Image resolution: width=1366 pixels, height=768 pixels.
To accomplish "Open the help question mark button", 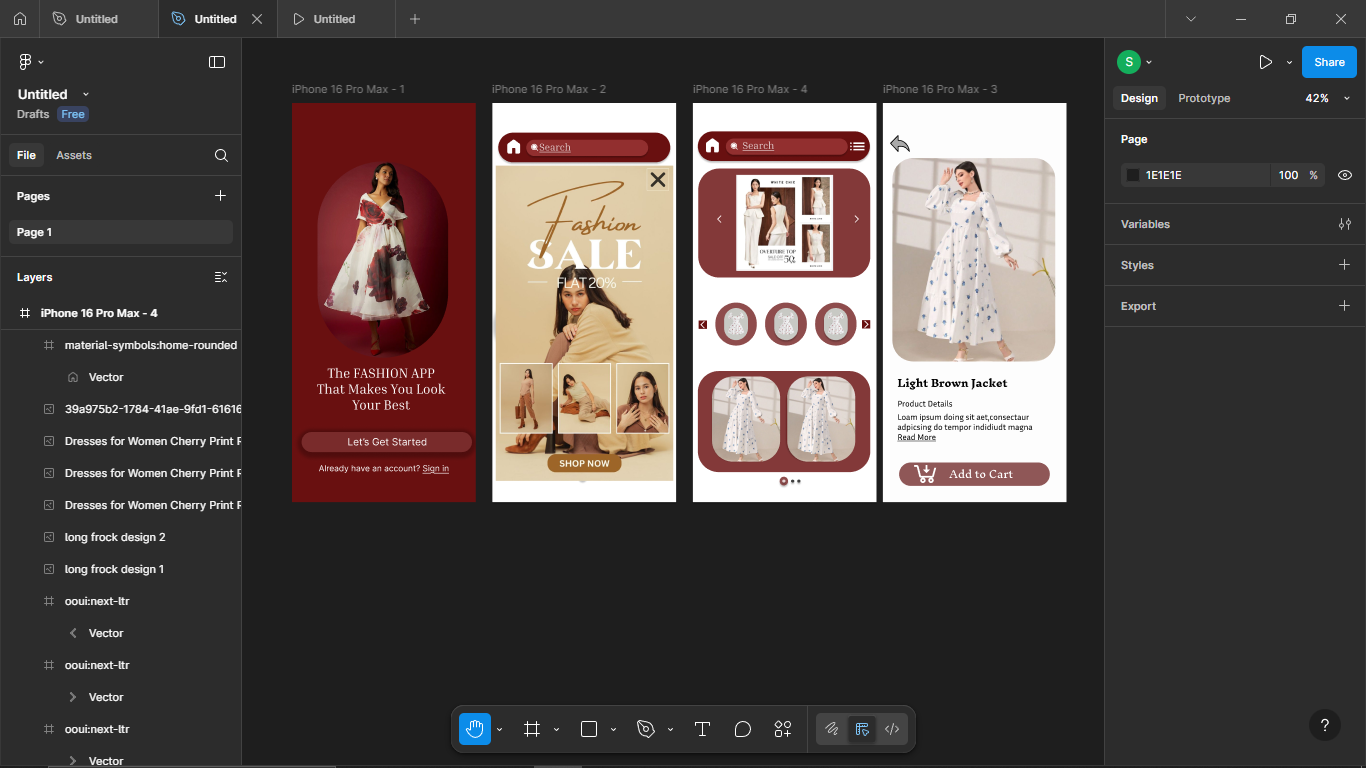I will click(1325, 726).
